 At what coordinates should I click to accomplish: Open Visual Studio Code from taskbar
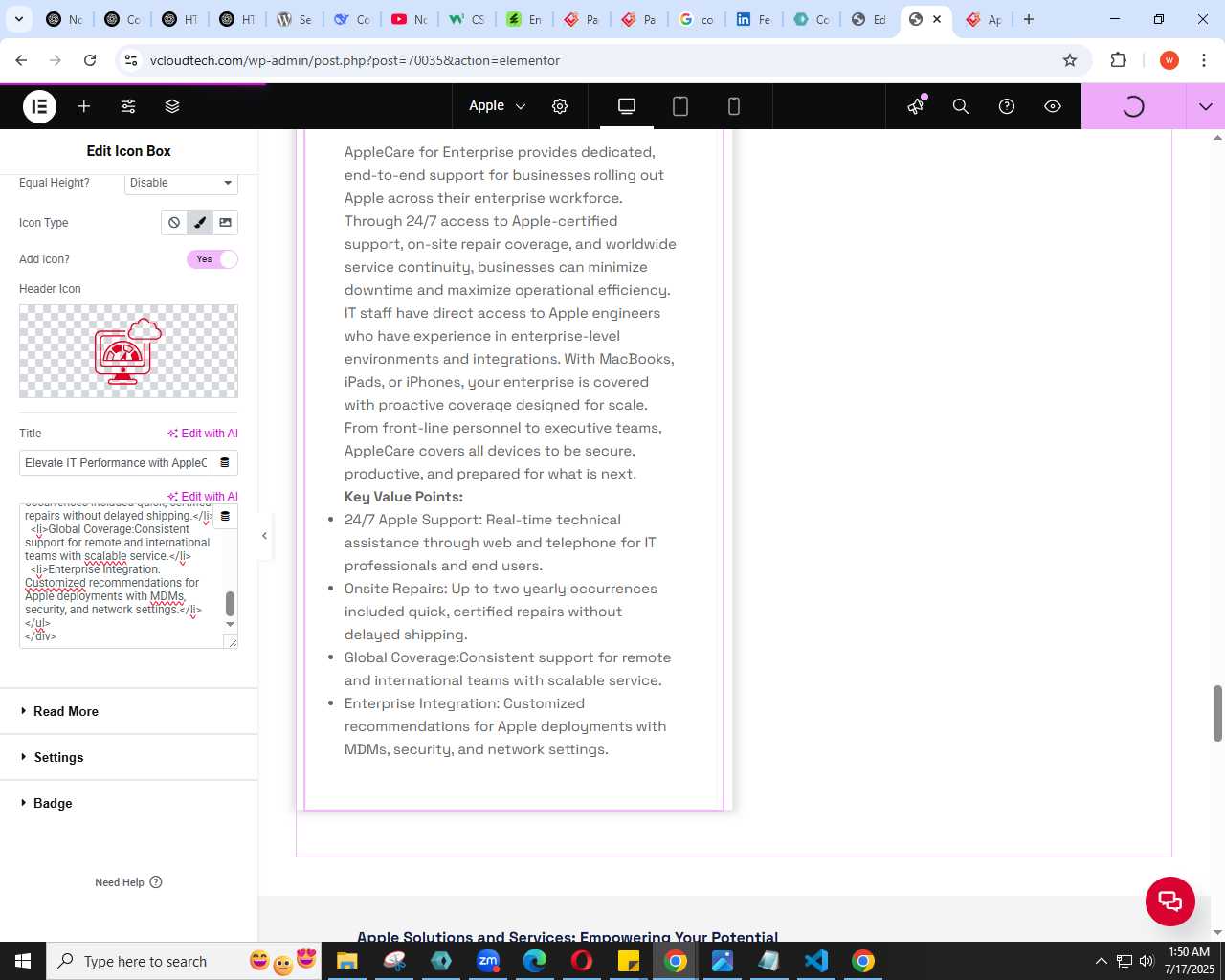[x=816, y=961]
